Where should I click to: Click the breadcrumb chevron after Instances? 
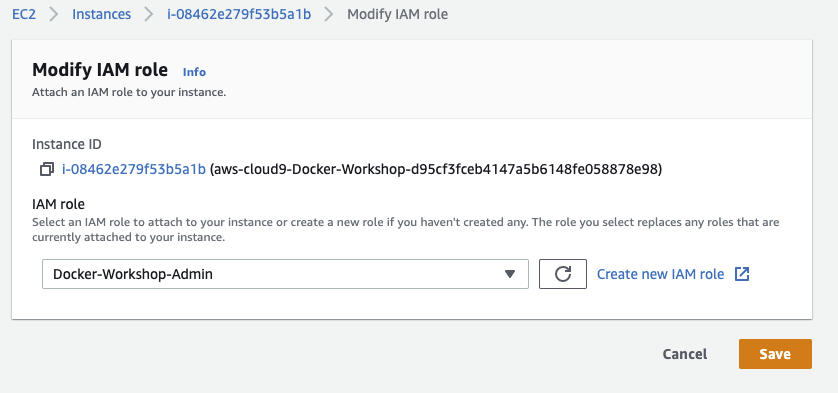[149, 14]
